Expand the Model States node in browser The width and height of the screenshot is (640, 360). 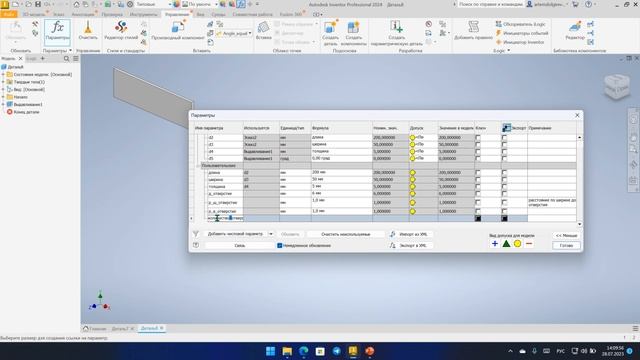[x=3, y=75]
